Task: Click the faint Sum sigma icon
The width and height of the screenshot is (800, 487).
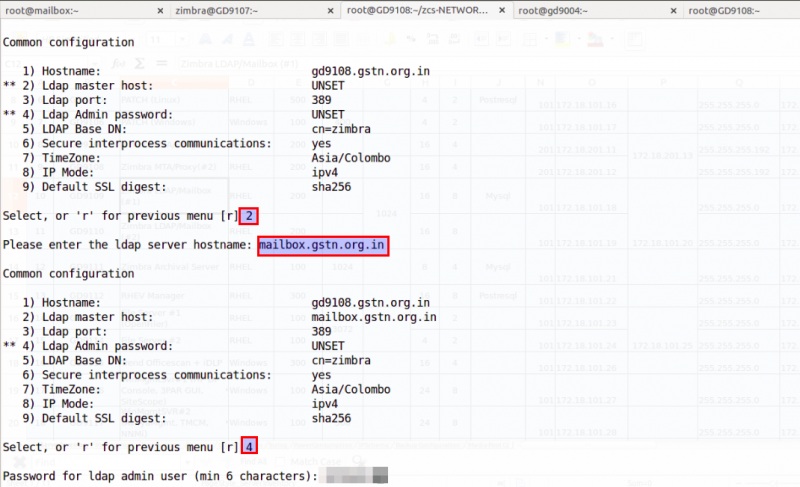Action: click(139, 64)
